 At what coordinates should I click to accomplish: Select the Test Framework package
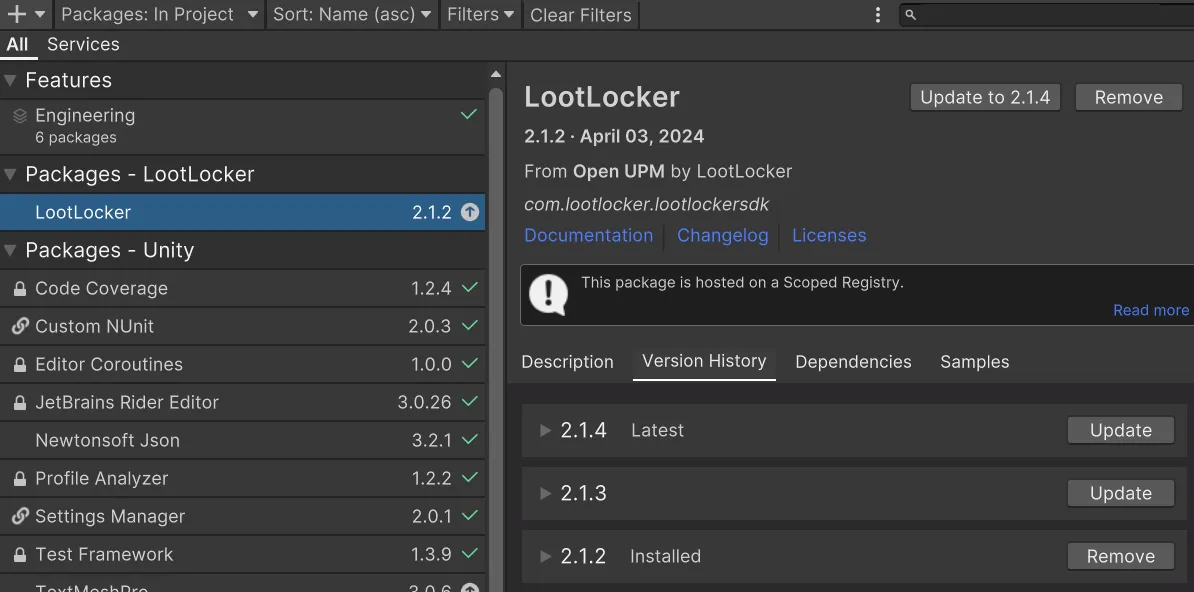tap(242, 554)
